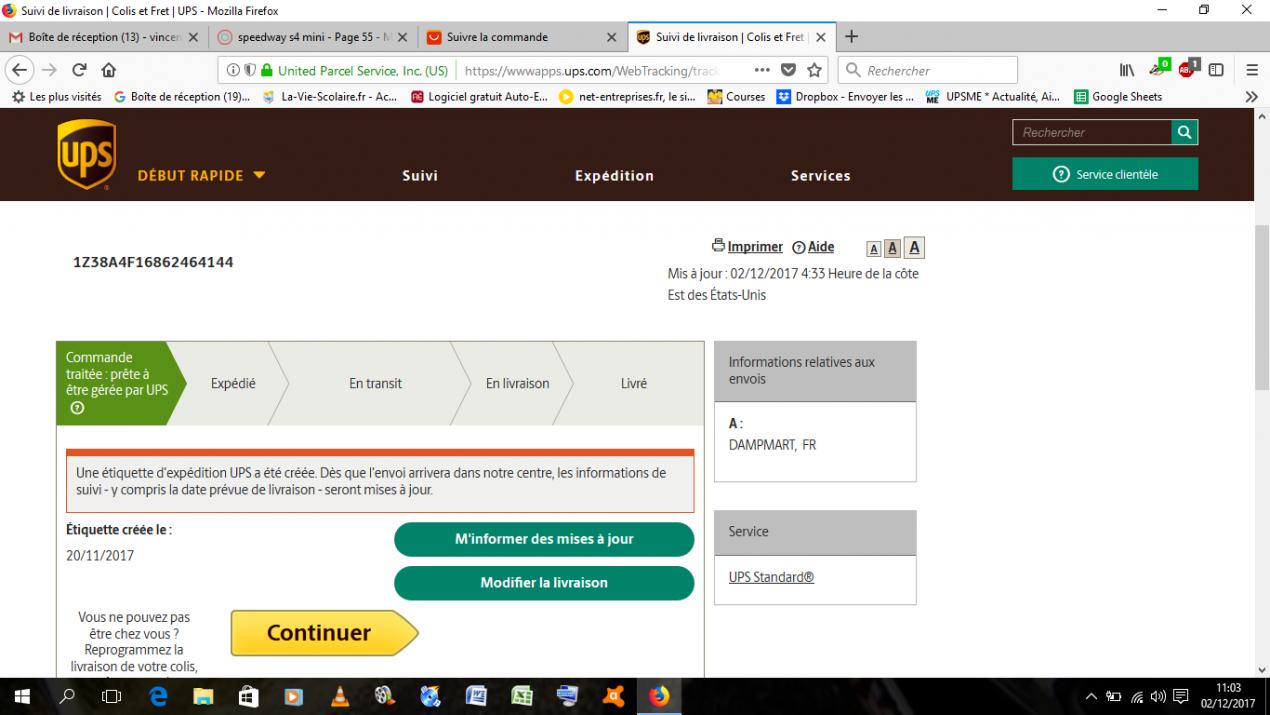Screen dimensions: 1270x715
Task: Open the Les plus visités bookmark
Action: 56,97
